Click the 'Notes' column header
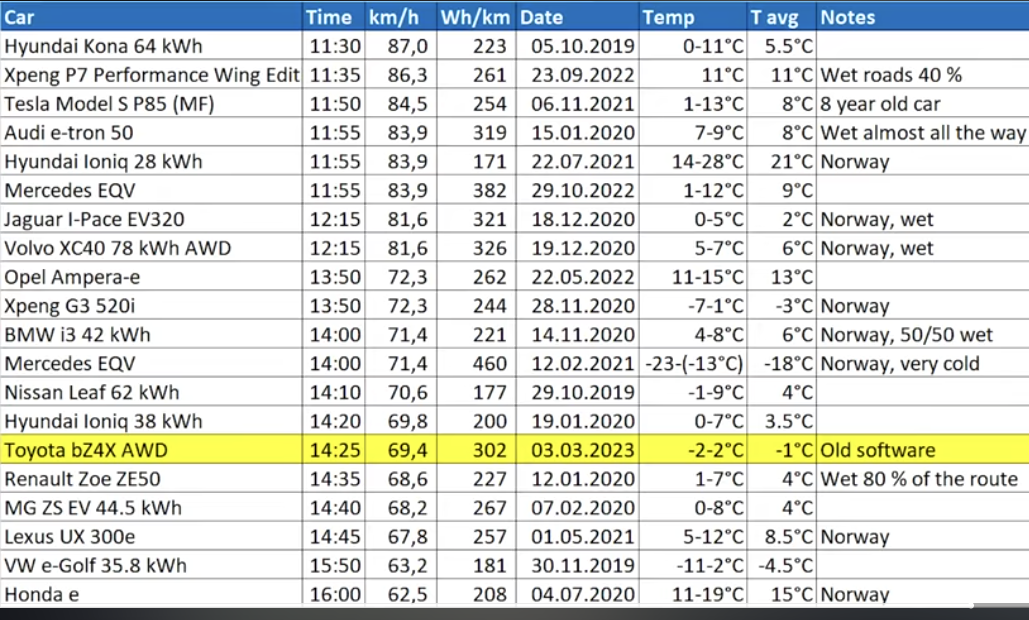Viewport: 1029px width, 620px height. point(923,17)
